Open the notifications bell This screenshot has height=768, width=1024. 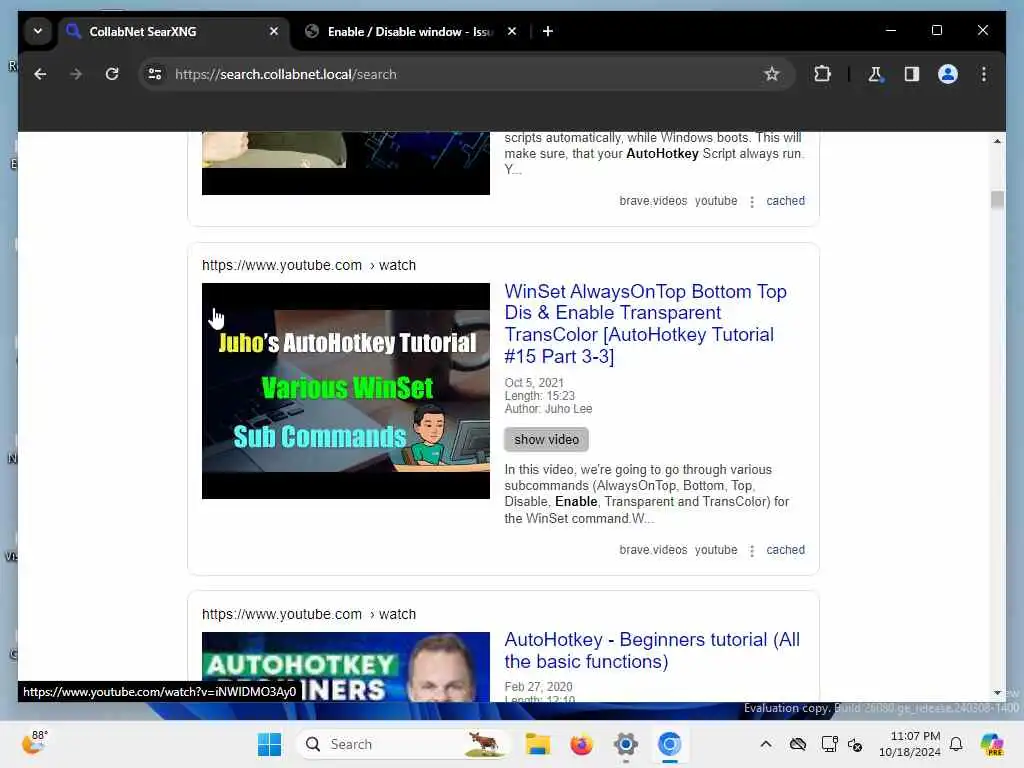click(956, 744)
